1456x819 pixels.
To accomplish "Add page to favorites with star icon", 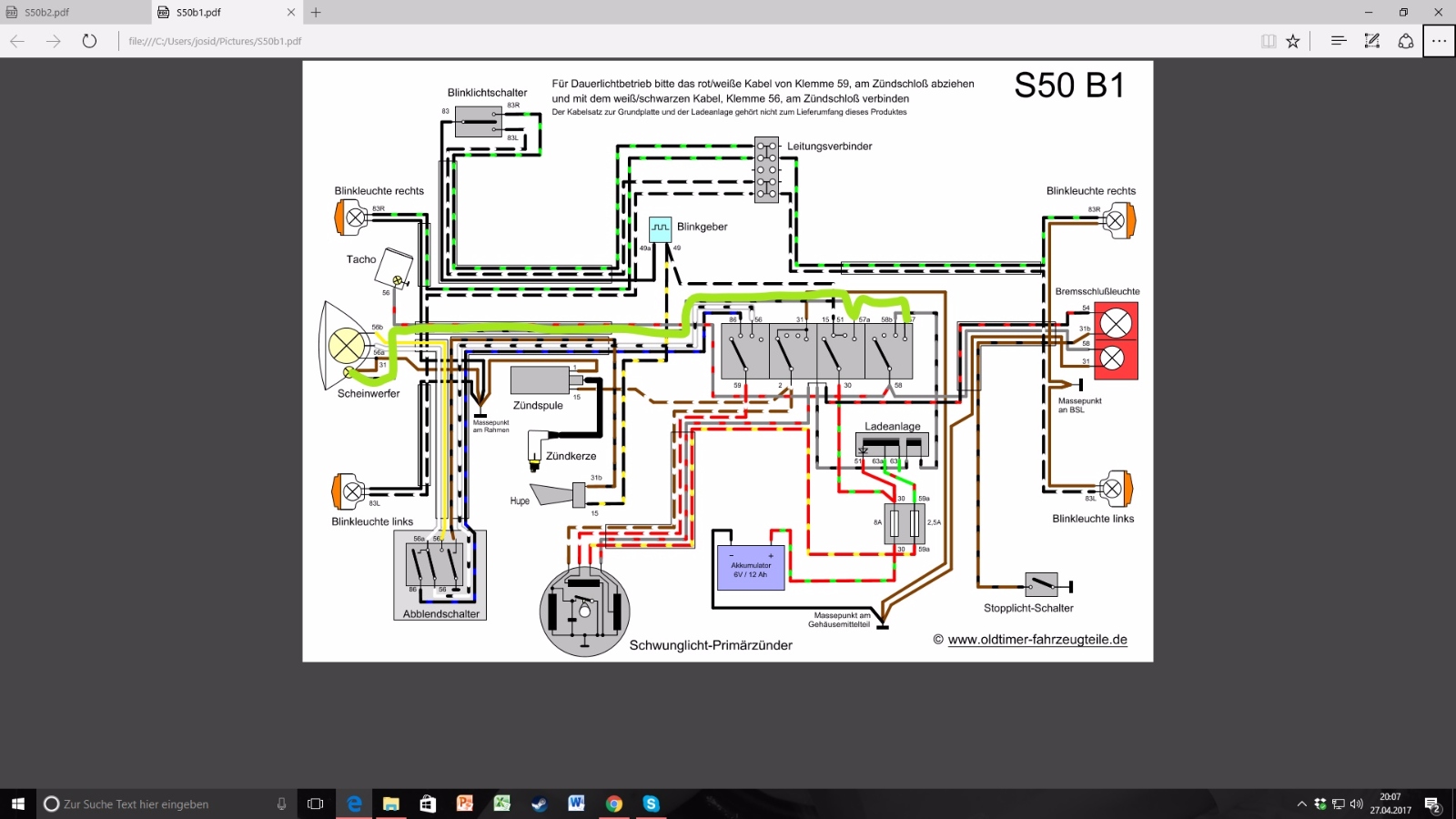I will click(1293, 41).
